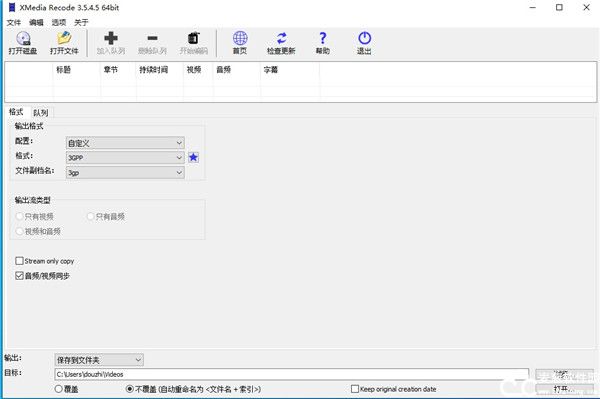
Task: Click the 目标 destination path field
Action: (292, 374)
